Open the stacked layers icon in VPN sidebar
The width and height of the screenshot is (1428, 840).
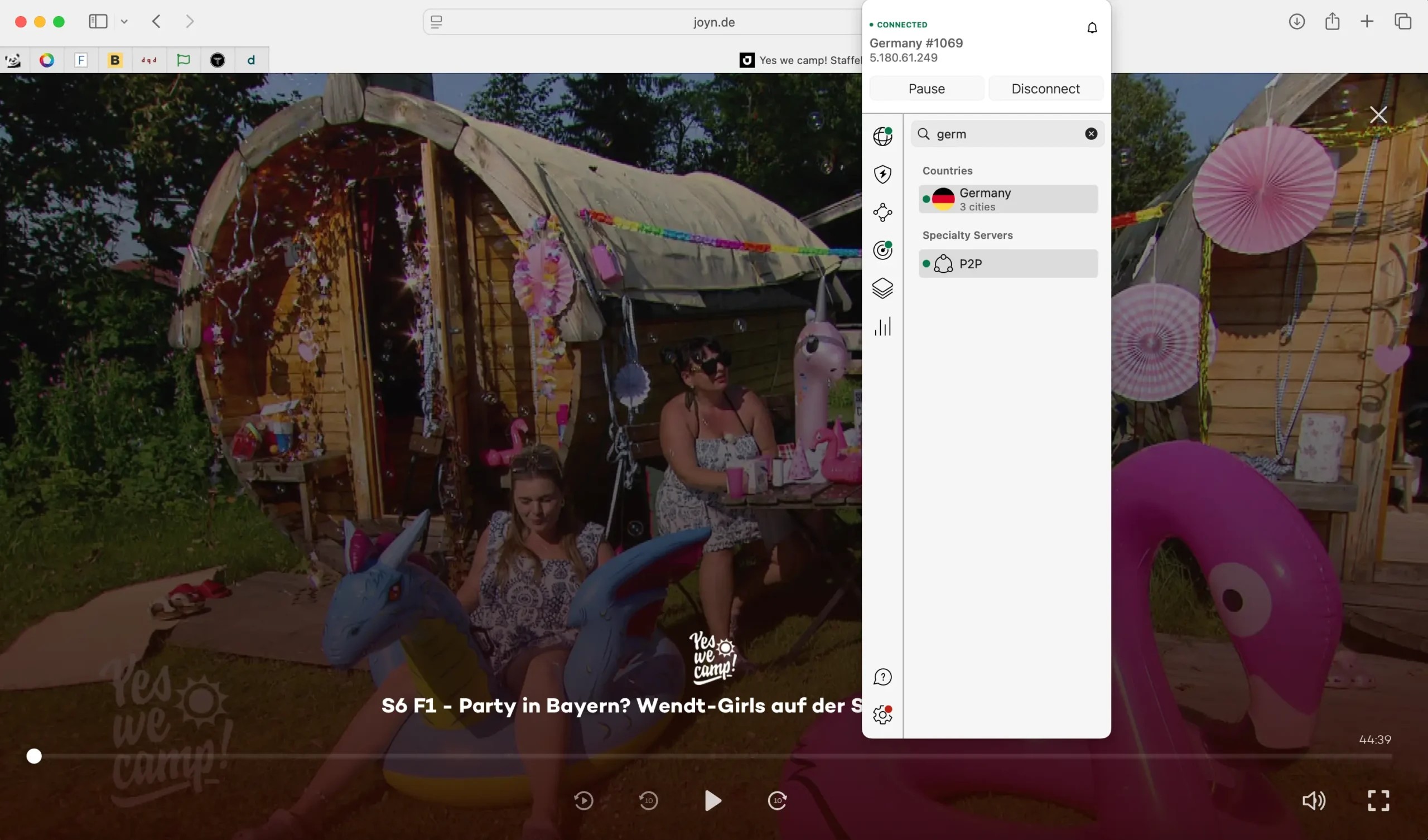point(882,288)
